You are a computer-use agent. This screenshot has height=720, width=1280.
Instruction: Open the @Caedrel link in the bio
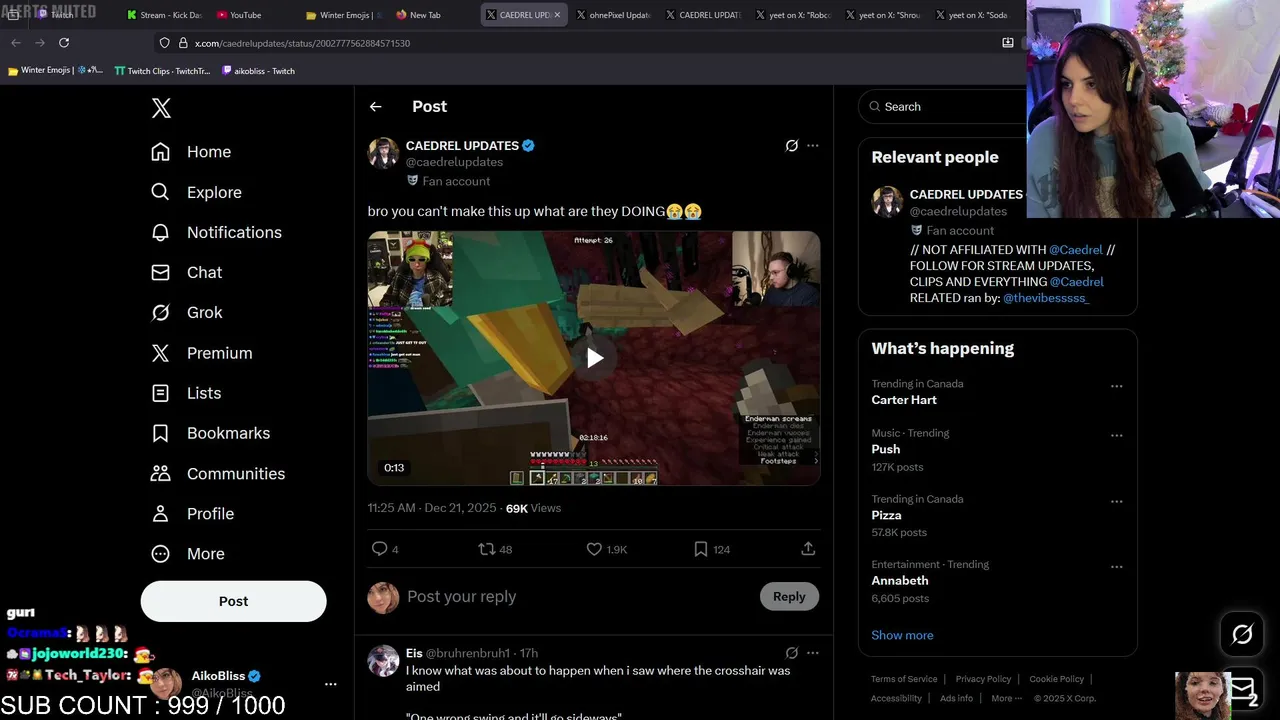pos(1075,250)
